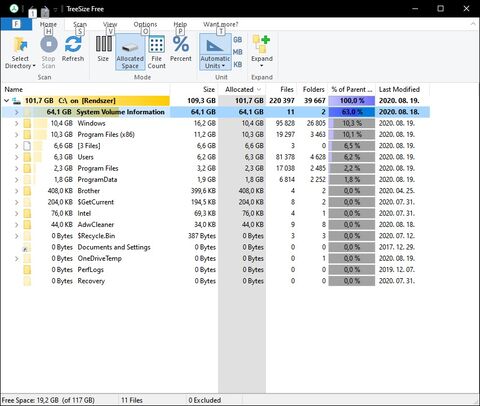Click the Windows folder icon
Image resolution: width=480 pixels, height=406 pixels.
pyautogui.click(x=27, y=123)
